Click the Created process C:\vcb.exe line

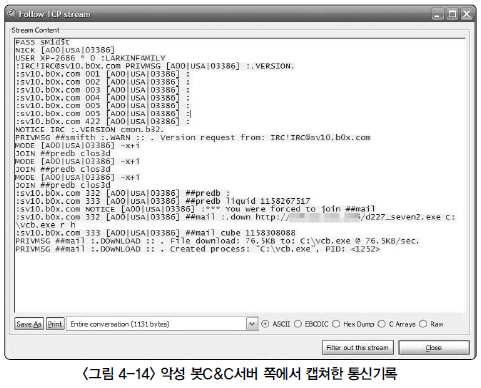pos(198,249)
